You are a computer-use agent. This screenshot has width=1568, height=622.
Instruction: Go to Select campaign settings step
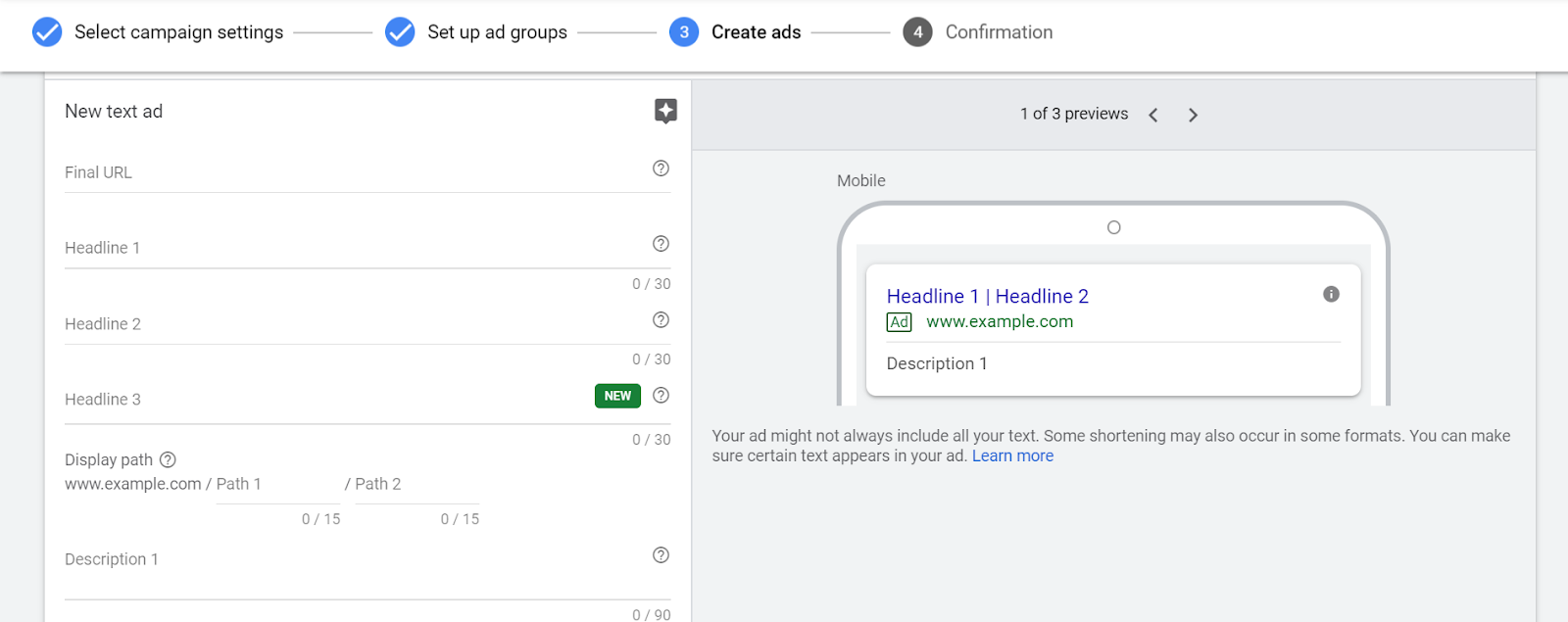point(159,32)
